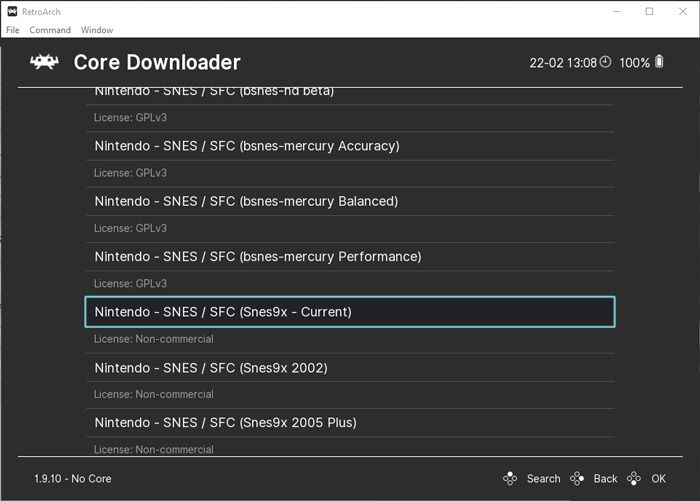
Task: Click the license text under Snes9x 2002
Action: point(154,394)
